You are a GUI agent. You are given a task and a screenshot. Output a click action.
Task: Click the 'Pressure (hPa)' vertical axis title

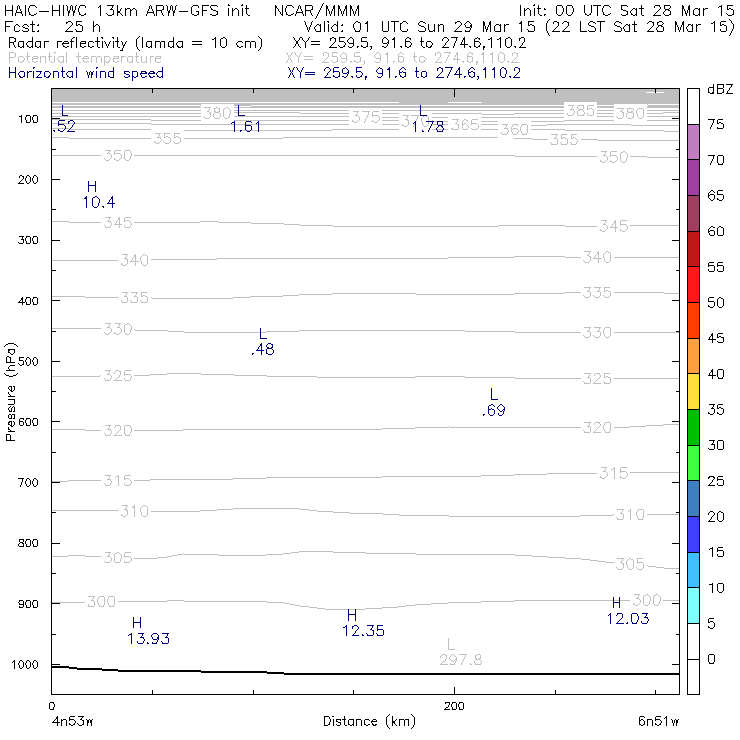10,392
